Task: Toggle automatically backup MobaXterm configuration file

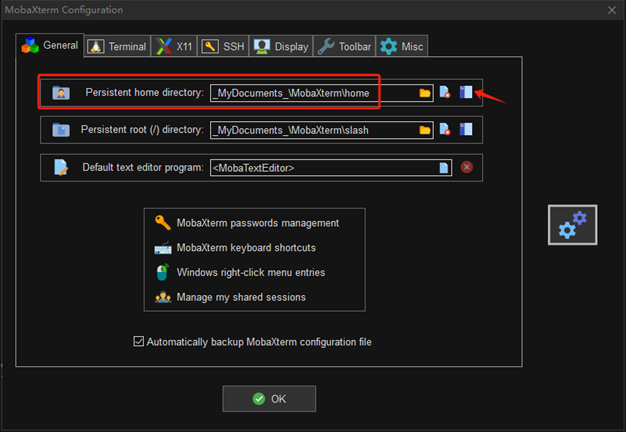Action: pyautogui.click(x=139, y=341)
